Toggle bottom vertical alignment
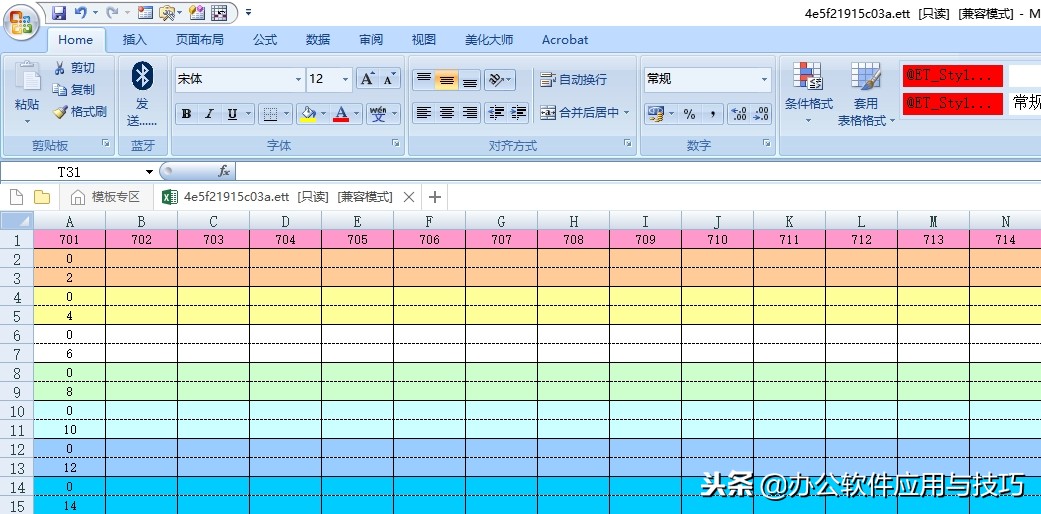Viewport: 1041px width, 514px height. (x=470, y=80)
